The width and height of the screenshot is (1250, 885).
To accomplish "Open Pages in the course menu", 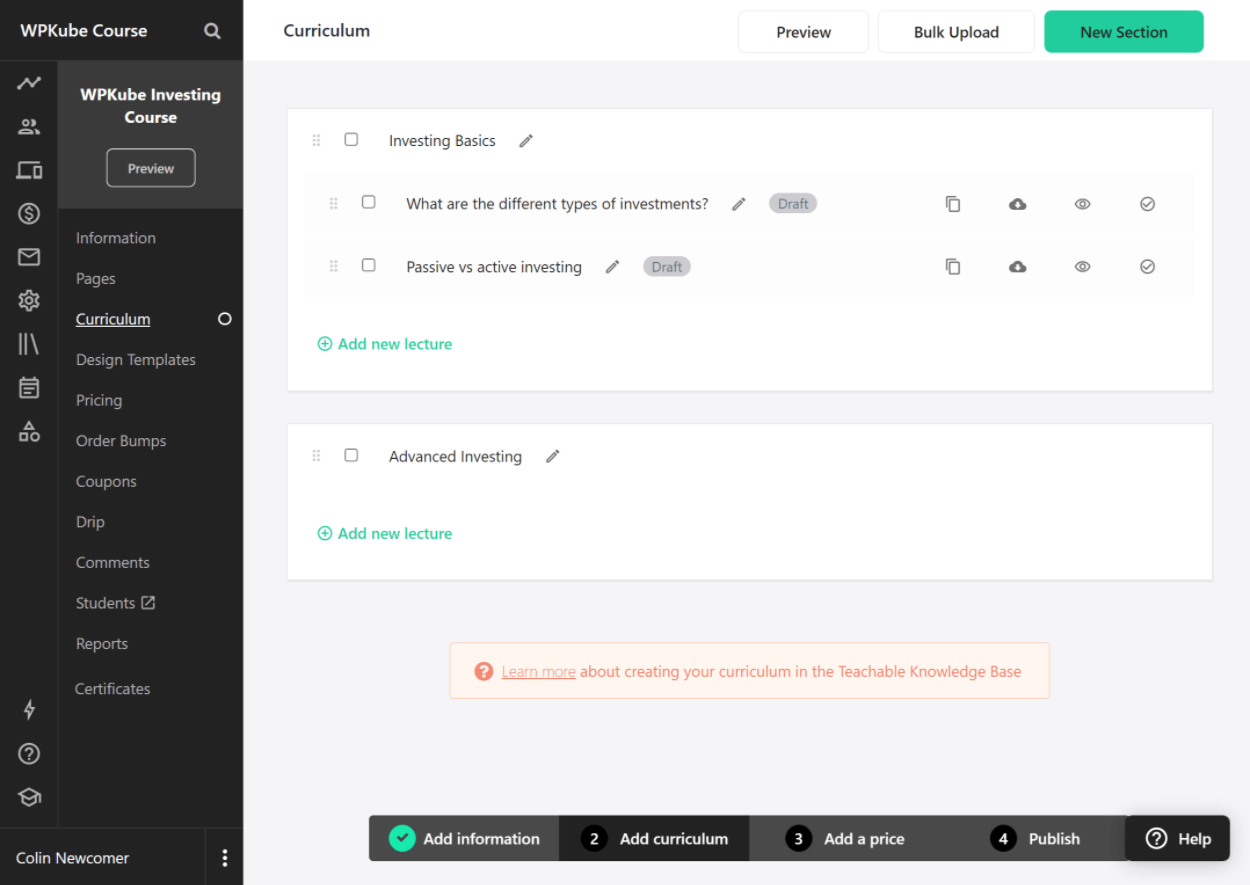I will click(96, 279).
